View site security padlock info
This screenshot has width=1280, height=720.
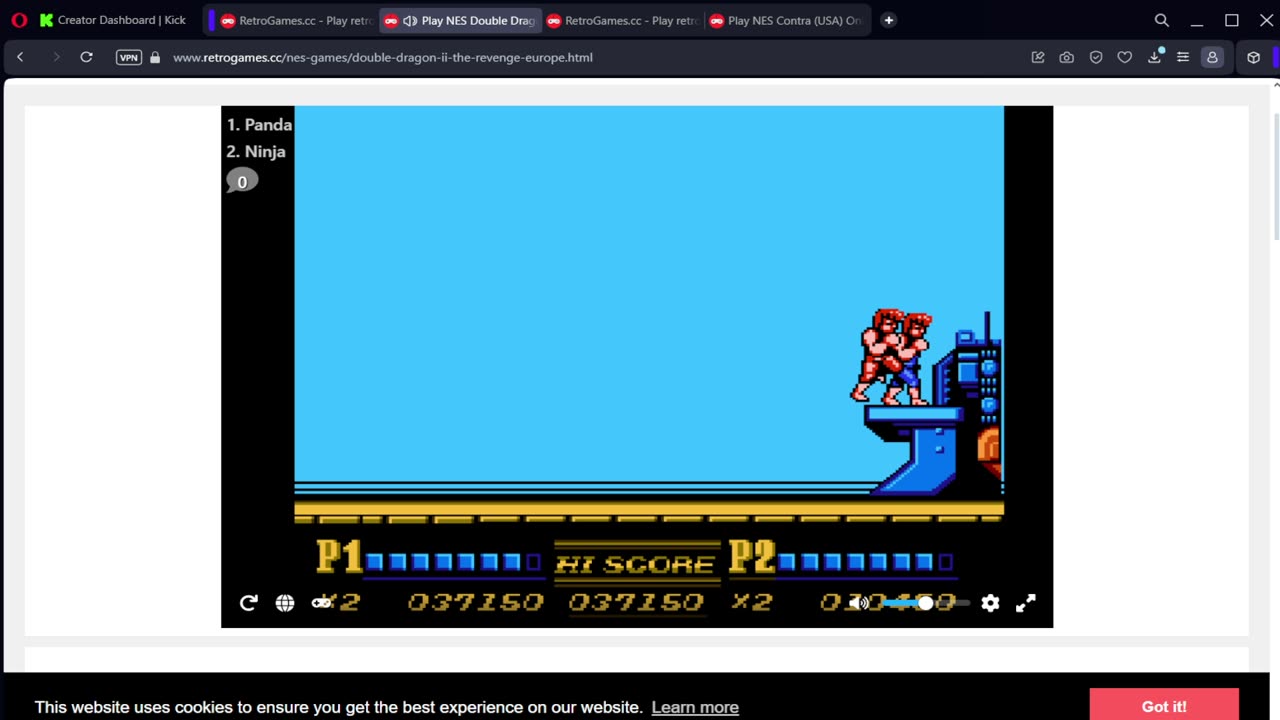point(155,57)
